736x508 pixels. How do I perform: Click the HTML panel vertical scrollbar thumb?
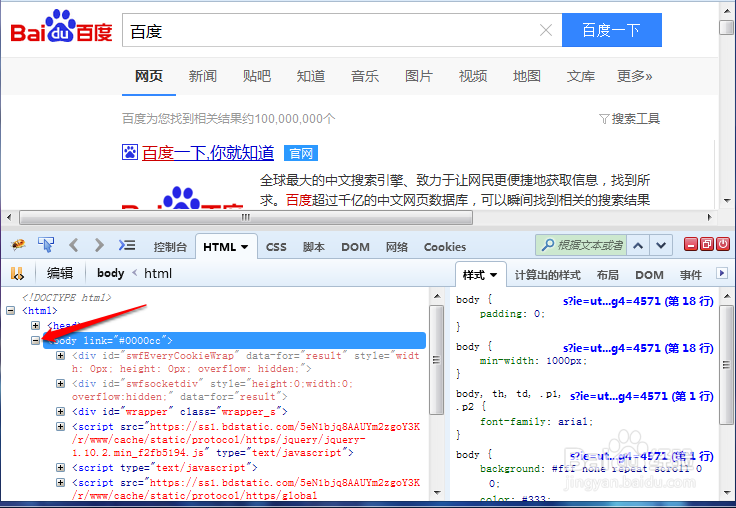click(x=437, y=360)
